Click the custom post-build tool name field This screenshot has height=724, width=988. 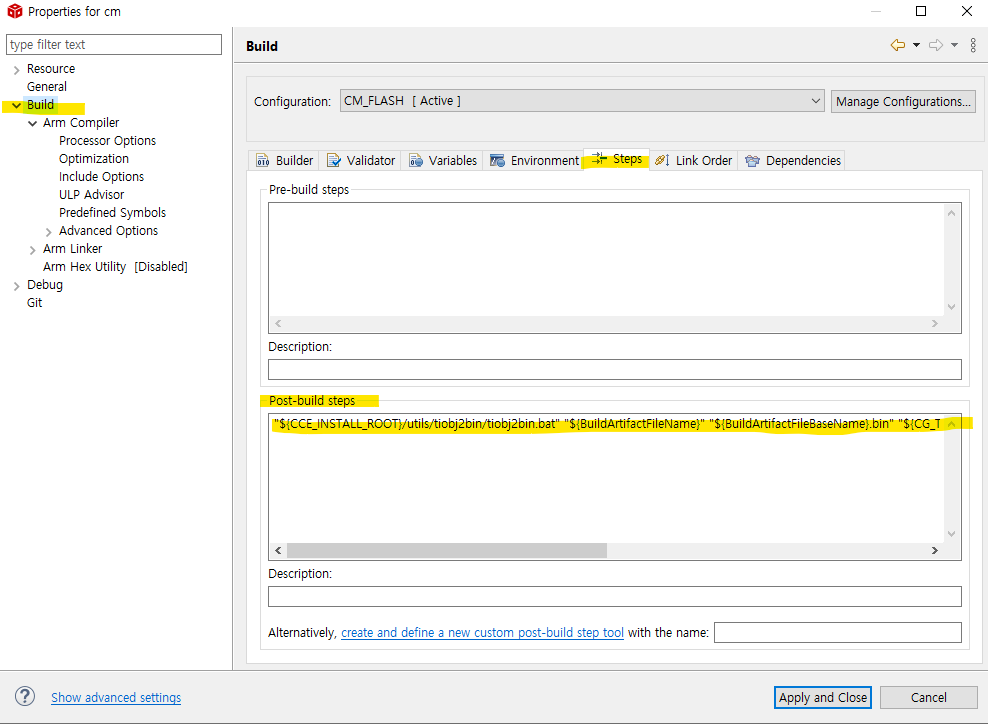point(837,632)
